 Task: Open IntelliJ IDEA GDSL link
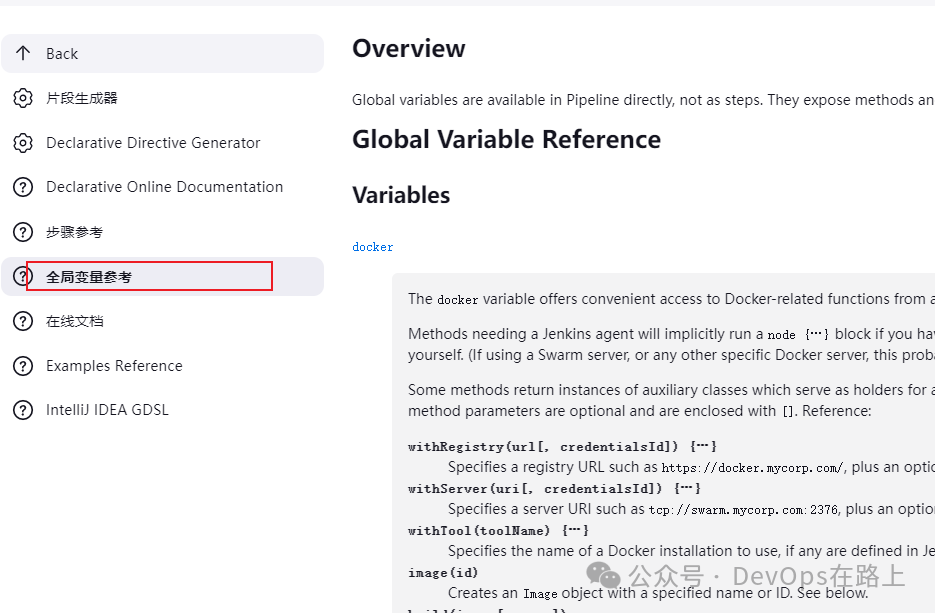click(x=162, y=410)
